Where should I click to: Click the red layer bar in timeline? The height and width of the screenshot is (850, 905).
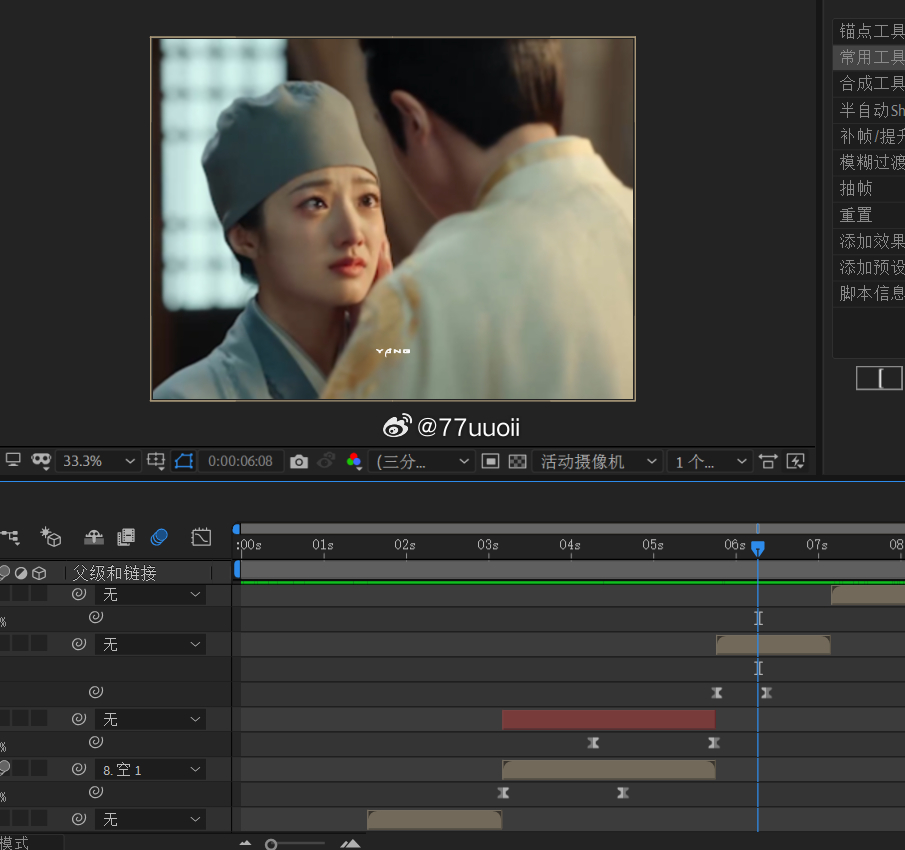coord(608,720)
